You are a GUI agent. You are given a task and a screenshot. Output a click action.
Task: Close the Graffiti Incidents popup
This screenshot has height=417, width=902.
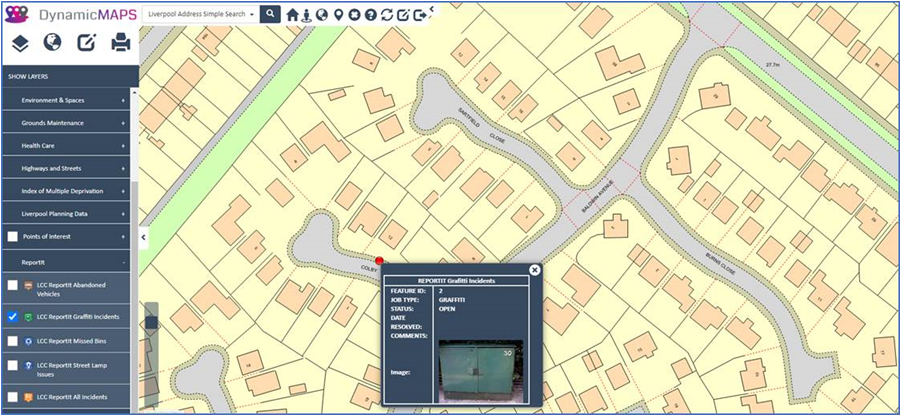click(534, 270)
